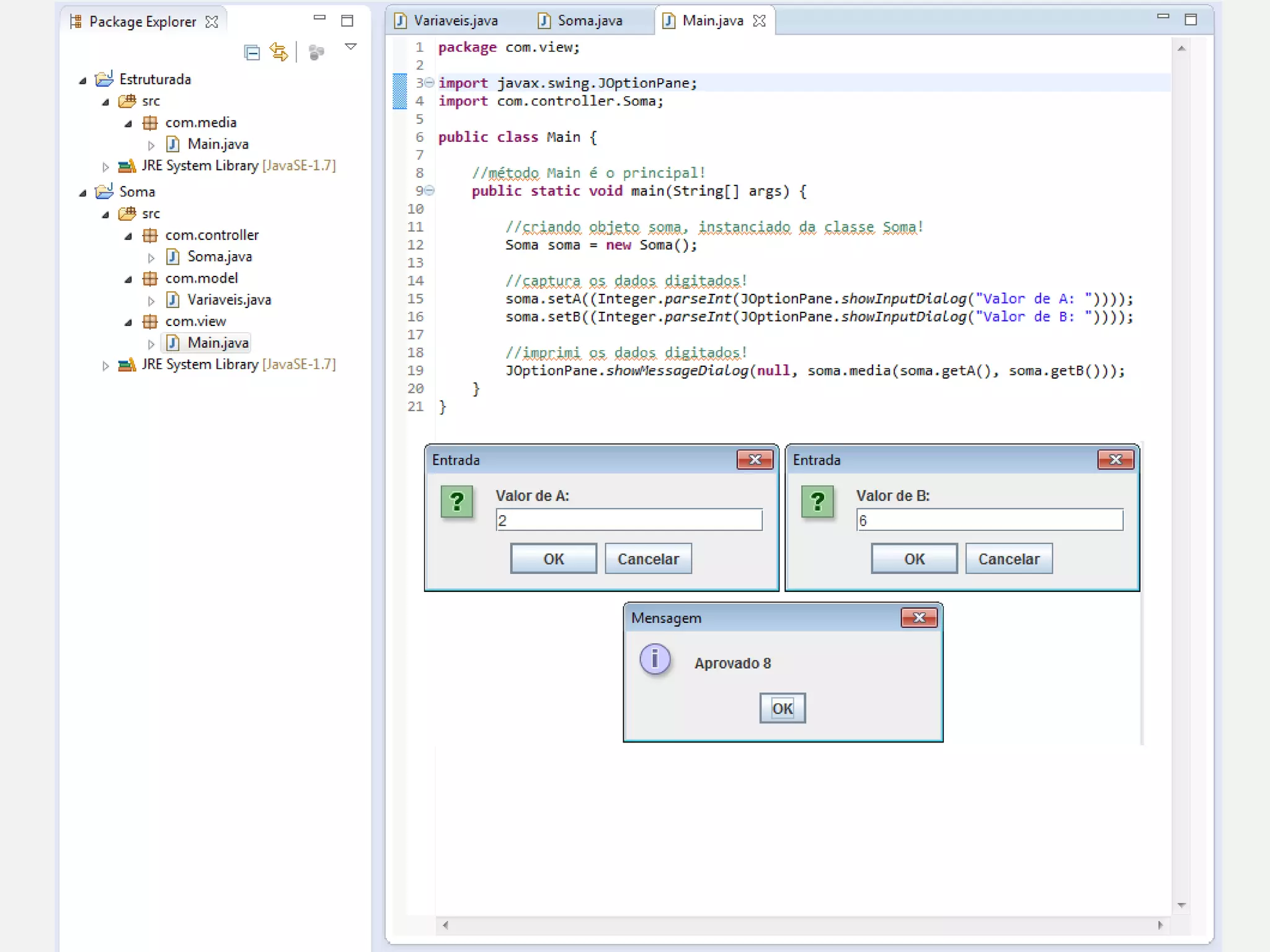Screen dimensions: 1270x952
Task: Toggle fold marker on main method line
Action: 430,190
